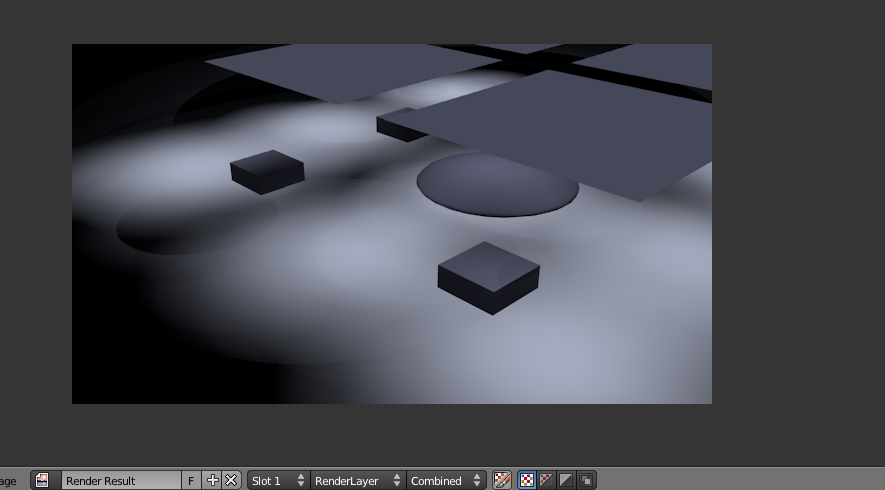This screenshot has height=490, width=885.
Task: Click the rendered image preview
Action: [392, 224]
